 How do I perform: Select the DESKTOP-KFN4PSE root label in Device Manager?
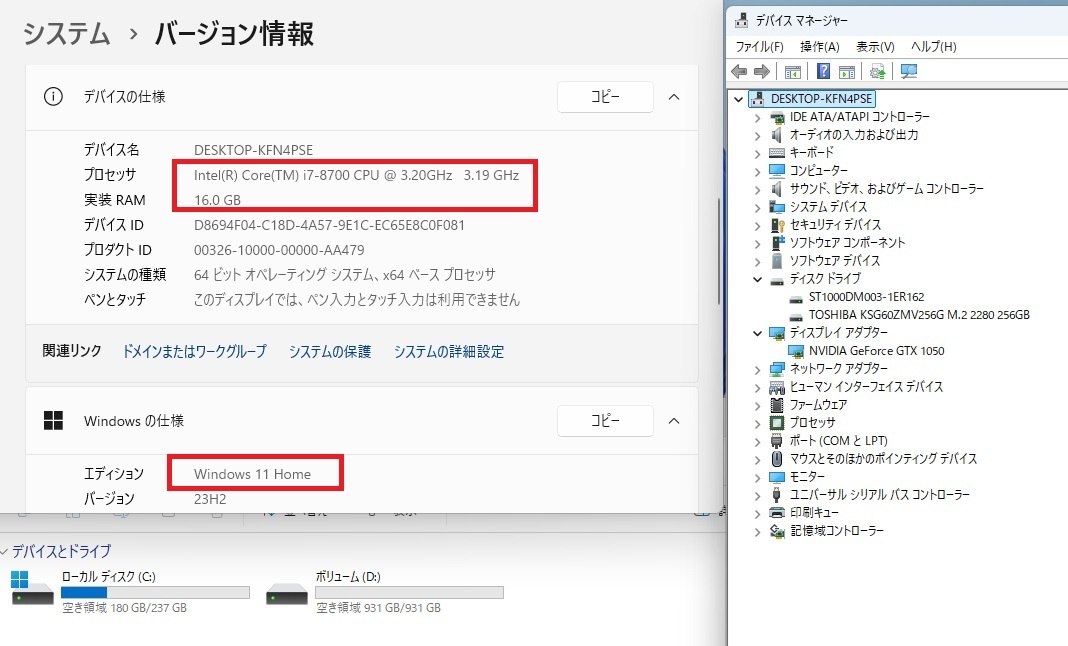pos(821,99)
